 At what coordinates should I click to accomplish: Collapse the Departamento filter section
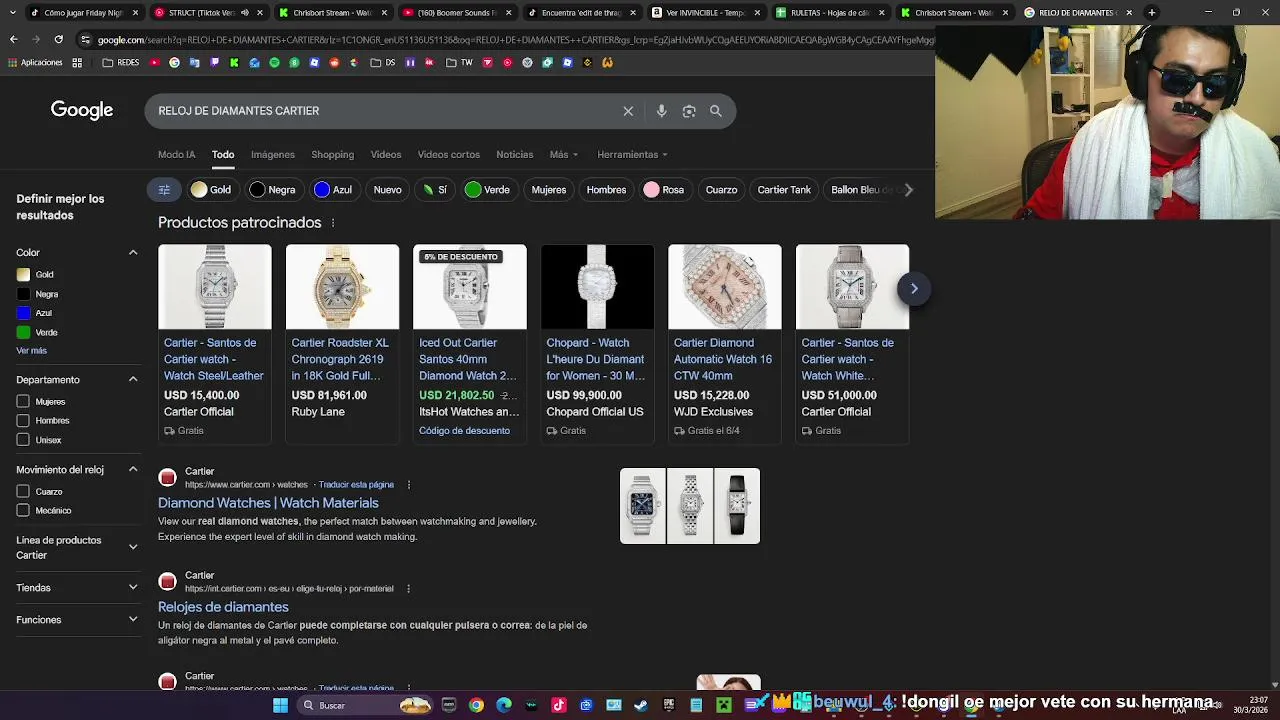tap(133, 380)
